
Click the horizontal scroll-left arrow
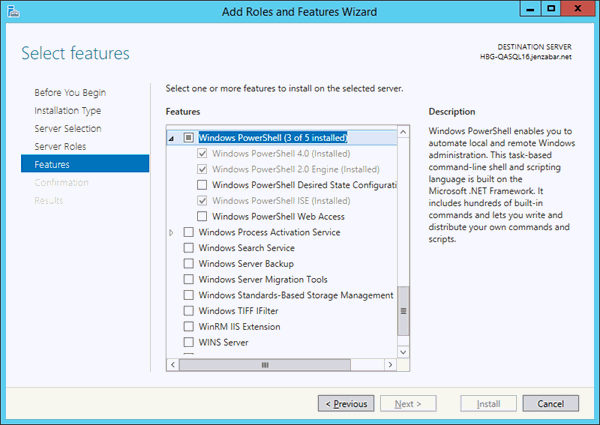173,365
